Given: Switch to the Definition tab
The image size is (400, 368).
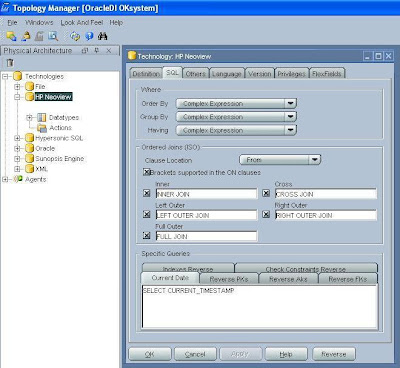Looking at the screenshot, I should tap(146, 74).
